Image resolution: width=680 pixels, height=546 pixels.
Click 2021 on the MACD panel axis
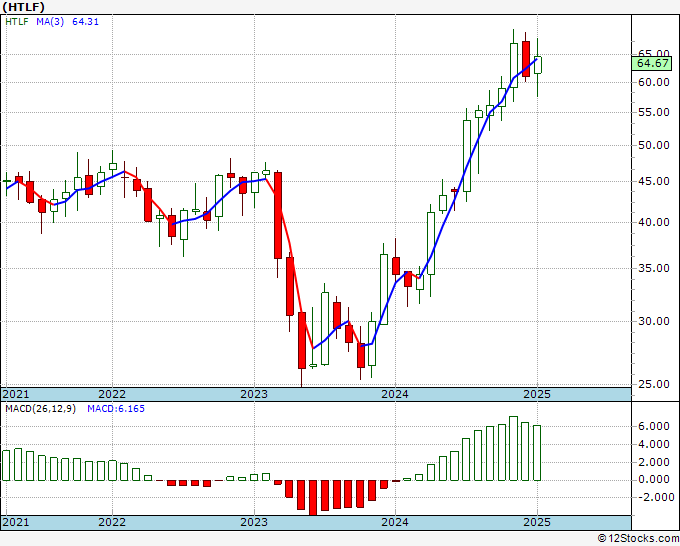pos(16,522)
